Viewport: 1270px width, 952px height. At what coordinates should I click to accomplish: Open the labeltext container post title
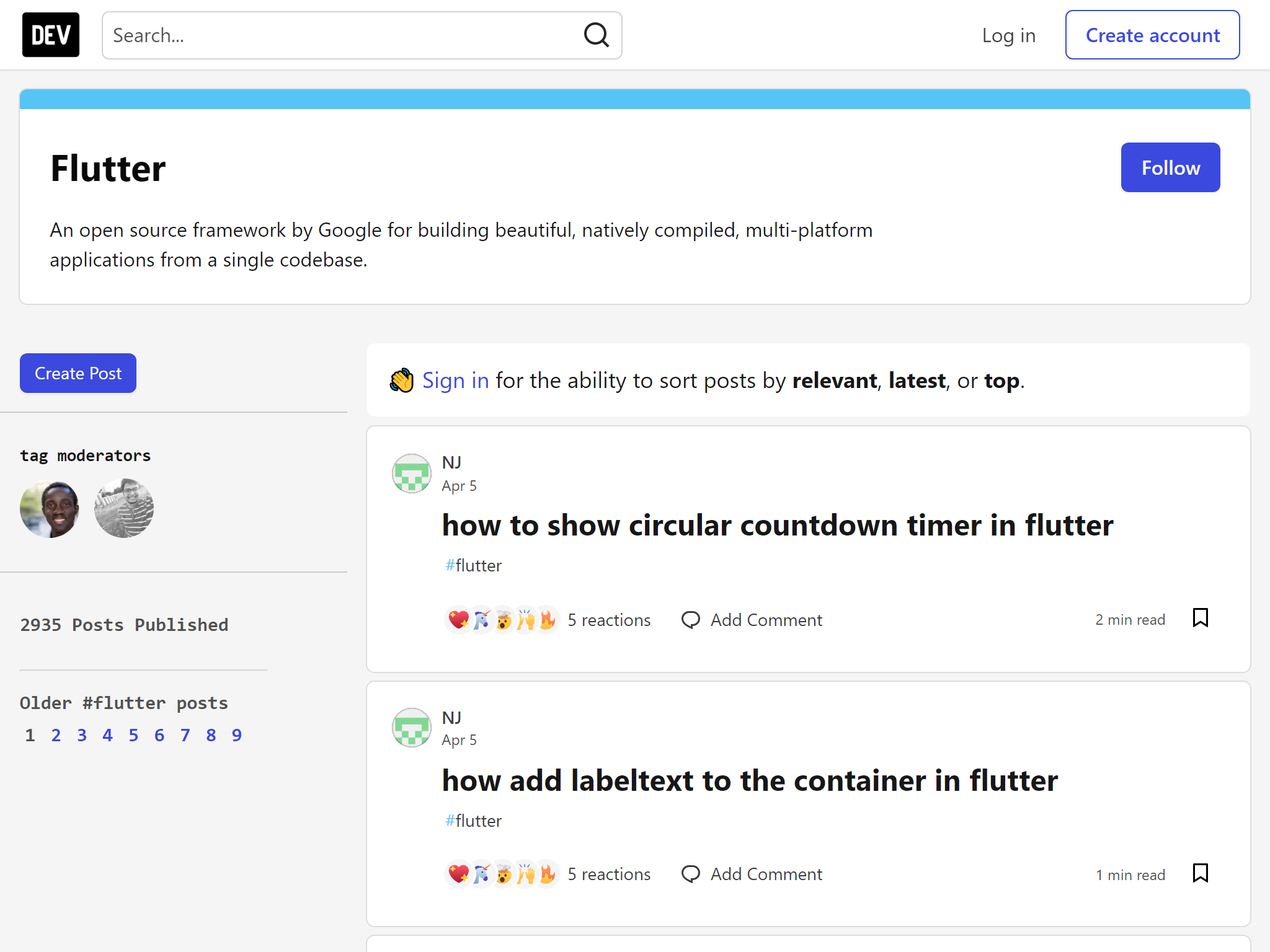click(x=750, y=781)
